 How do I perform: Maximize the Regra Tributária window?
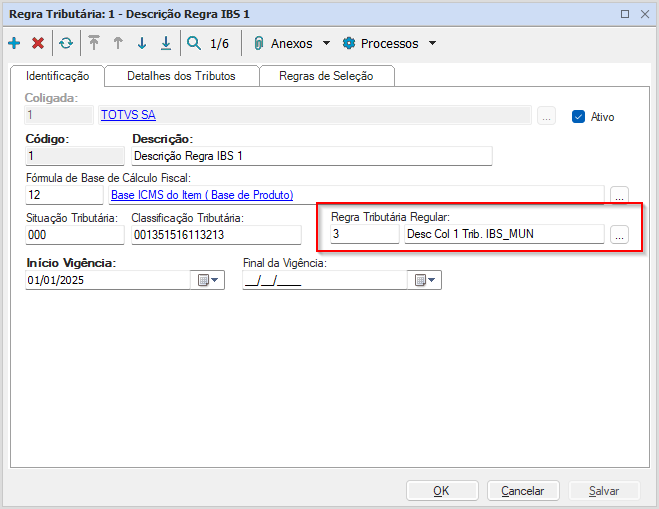coord(625,14)
